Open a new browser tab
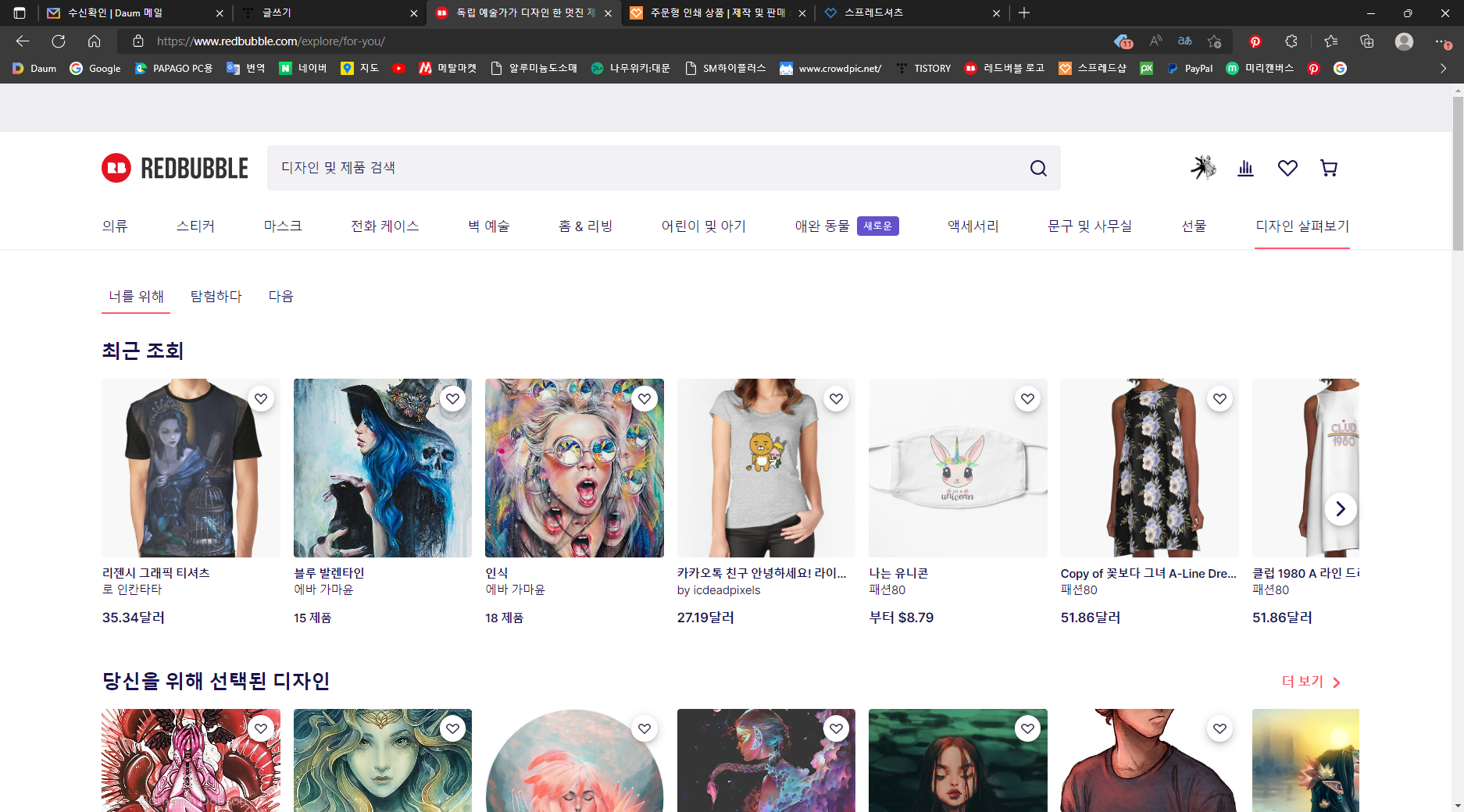1464x812 pixels. coord(1024,13)
